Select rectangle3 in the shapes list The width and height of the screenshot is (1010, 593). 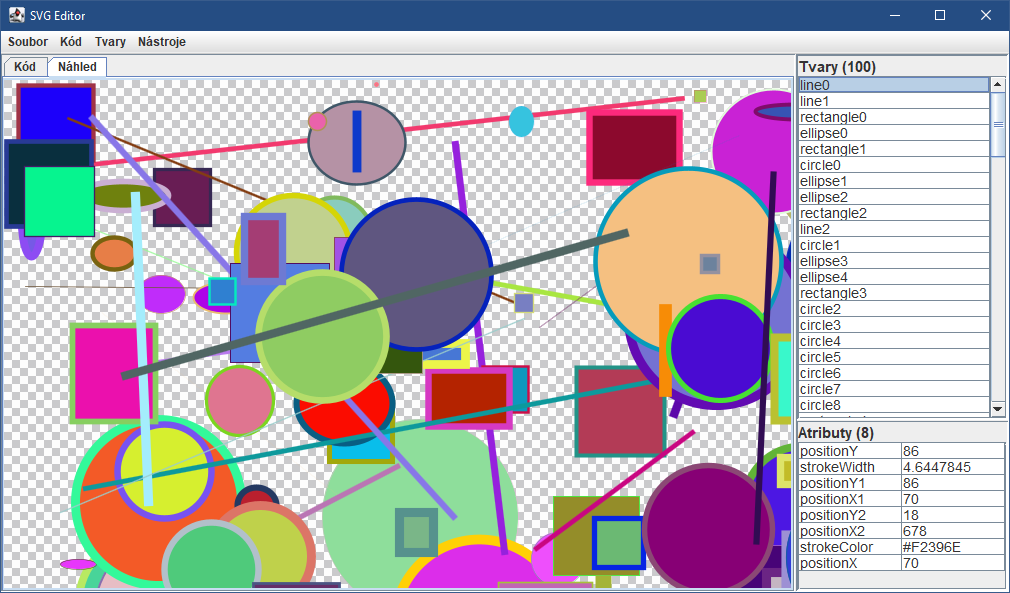tap(893, 294)
